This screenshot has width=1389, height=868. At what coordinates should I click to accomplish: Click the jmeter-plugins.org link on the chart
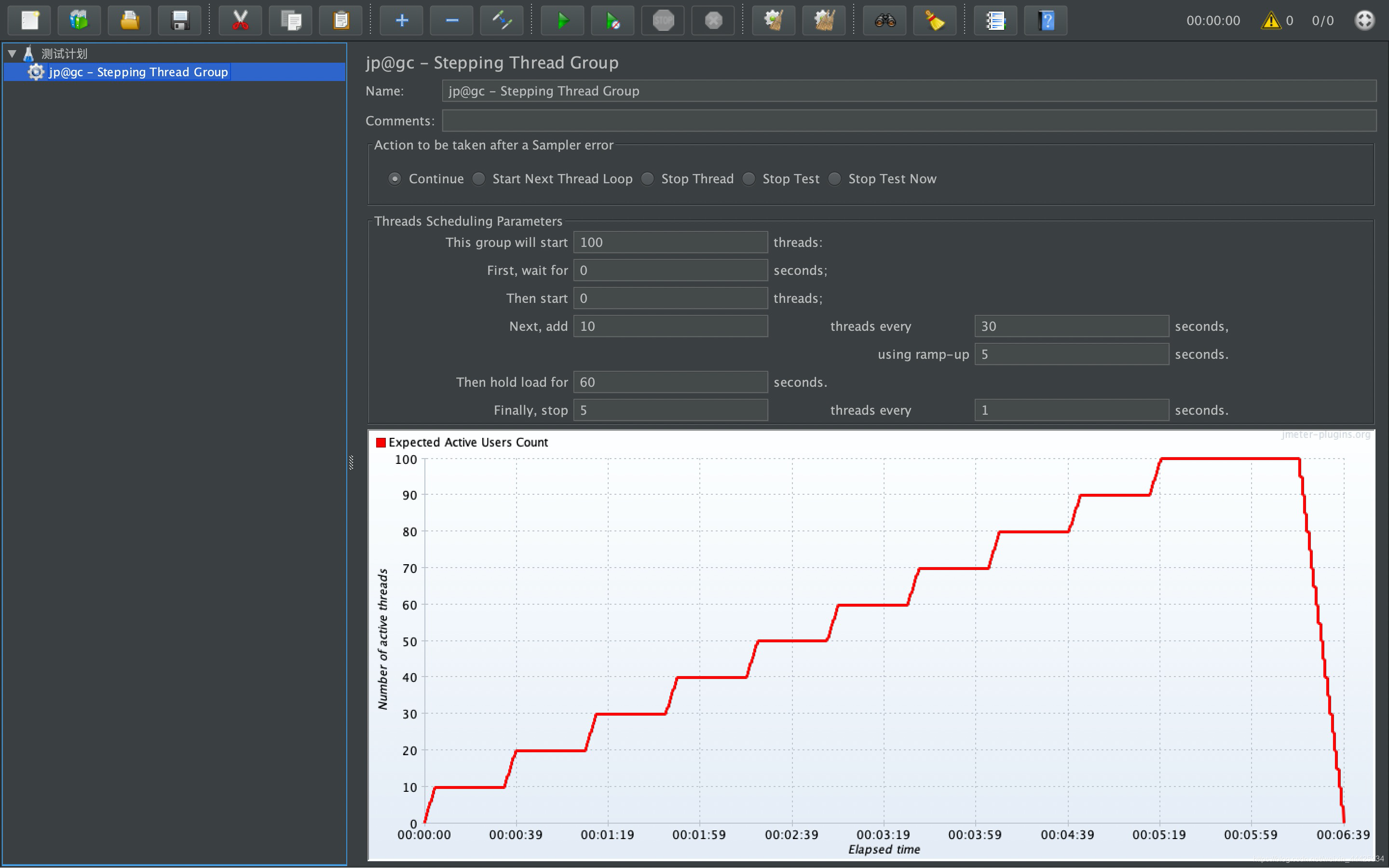pyautogui.click(x=1325, y=434)
